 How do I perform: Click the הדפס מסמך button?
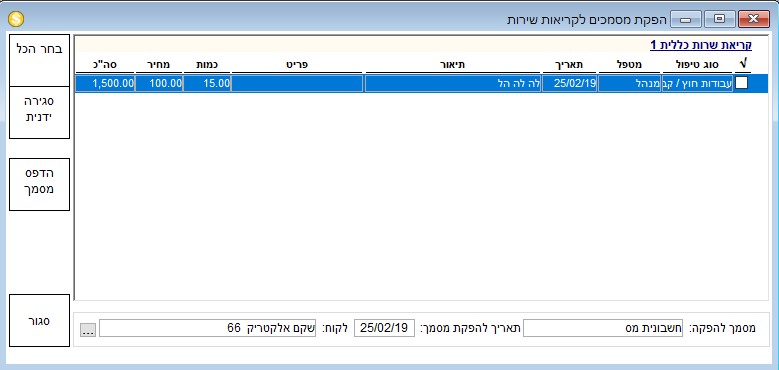(39, 184)
